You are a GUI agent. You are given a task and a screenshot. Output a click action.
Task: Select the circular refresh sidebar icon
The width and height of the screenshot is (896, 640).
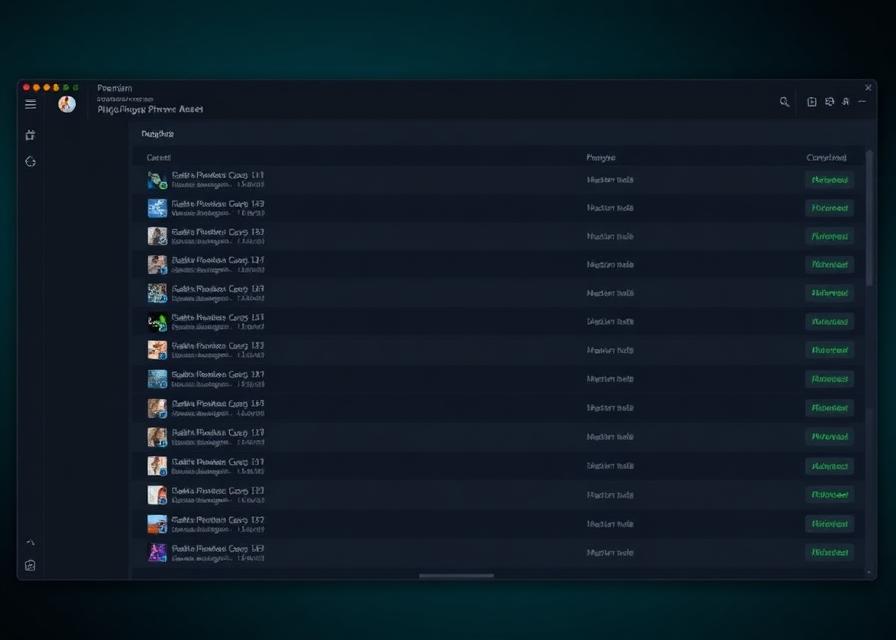[31, 162]
